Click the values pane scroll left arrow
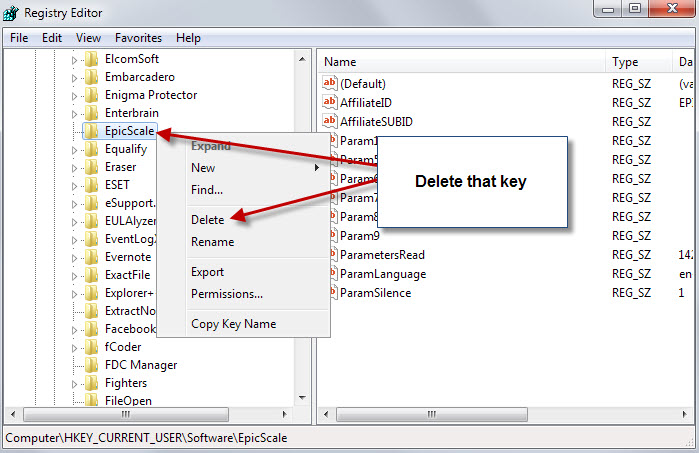This screenshot has width=699, height=453. (326, 415)
